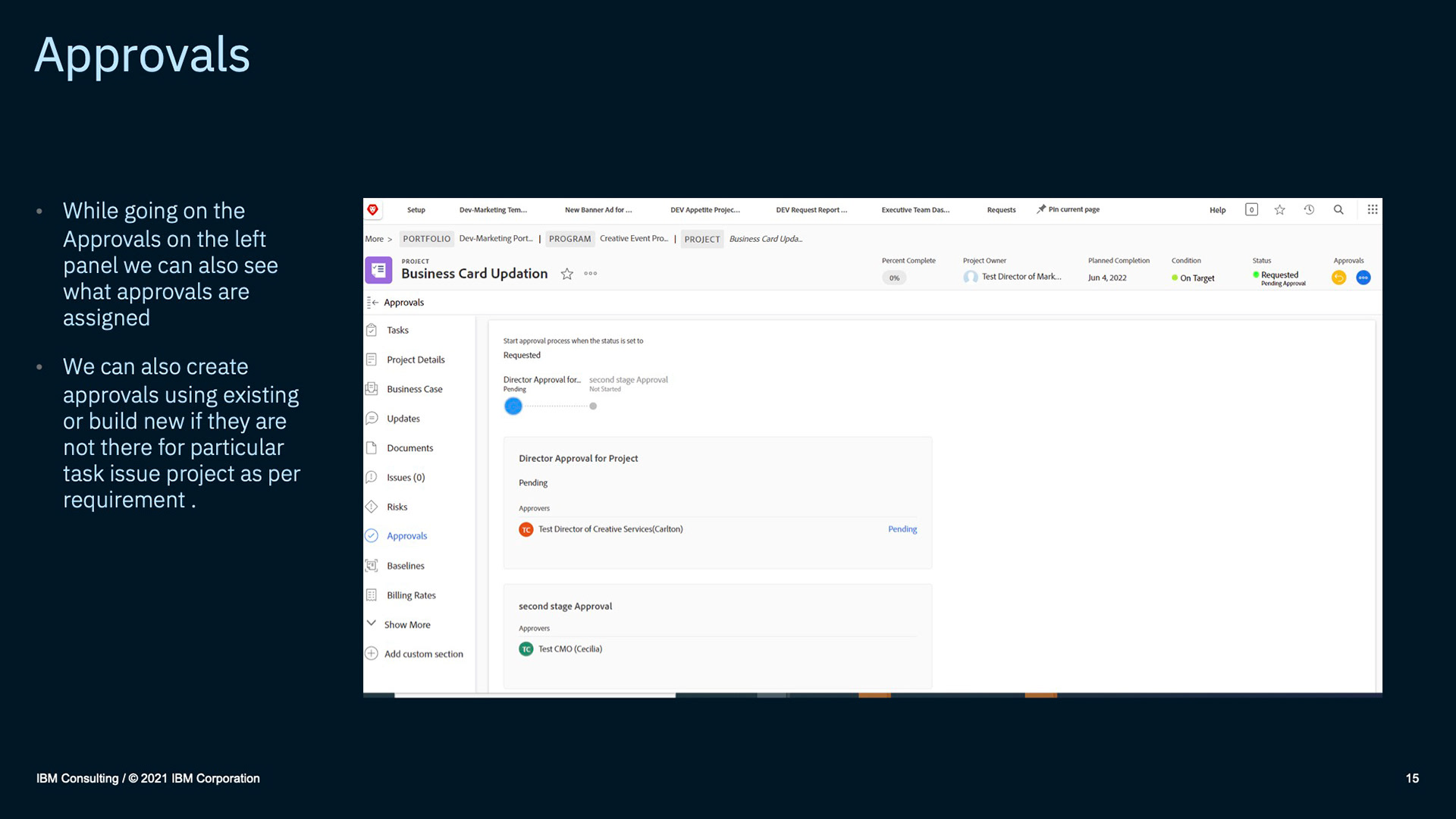Expand the More breadcrumb menu
The image size is (1456, 819).
pos(378,239)
